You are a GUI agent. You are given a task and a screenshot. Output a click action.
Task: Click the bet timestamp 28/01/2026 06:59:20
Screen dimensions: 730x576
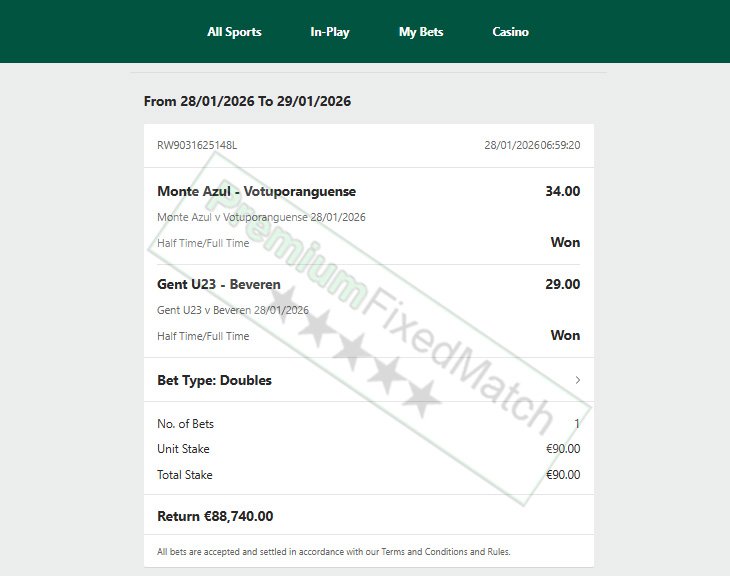pyautogui.click(x=532, y=145)
